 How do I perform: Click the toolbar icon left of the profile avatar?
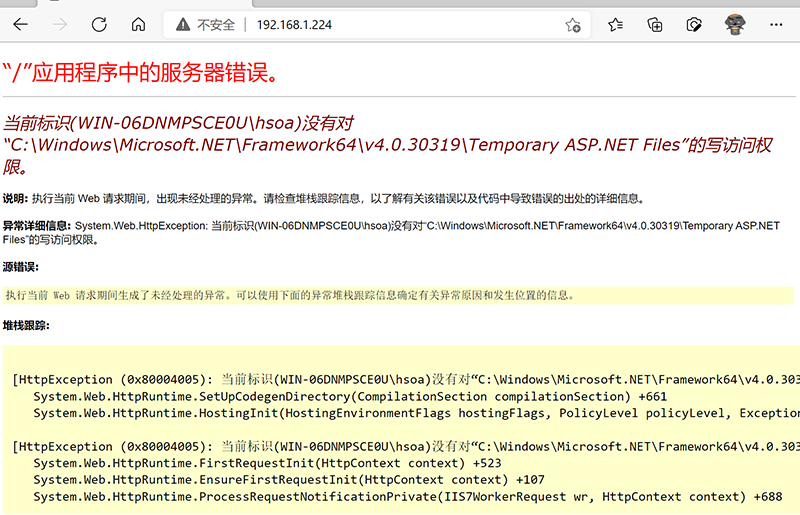pyautogui.click(x=694, y=24)
